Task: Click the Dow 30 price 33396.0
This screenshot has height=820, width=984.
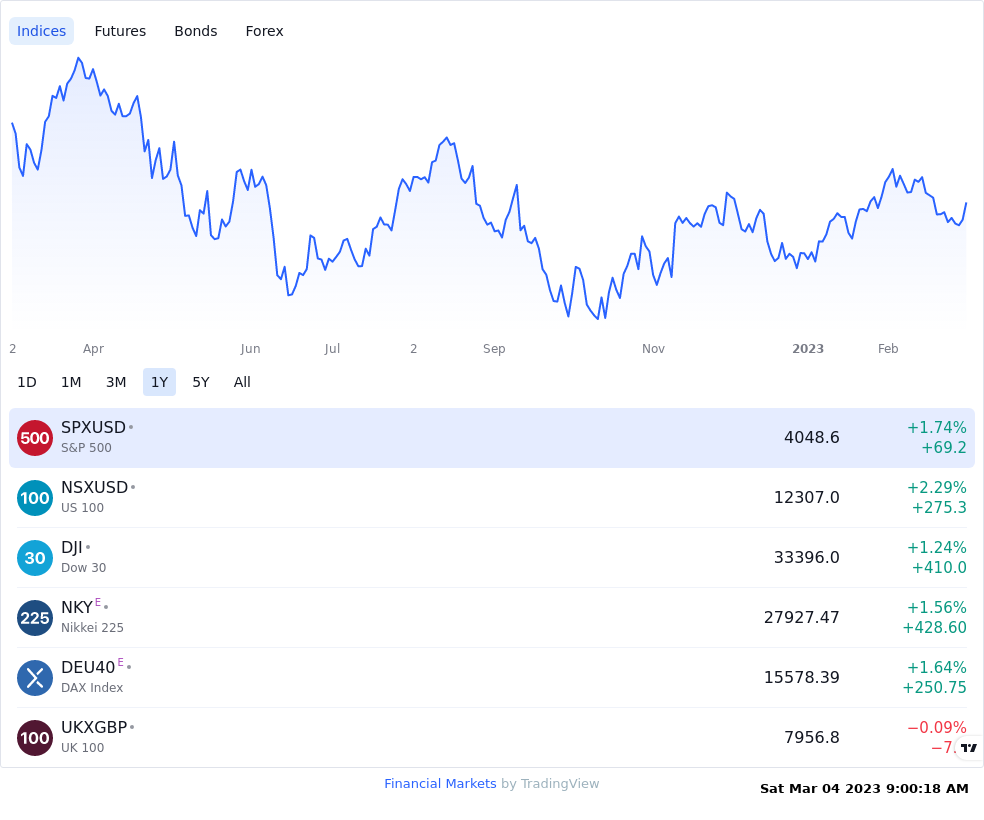Action: pyautogui.click(x=806, y=557)
